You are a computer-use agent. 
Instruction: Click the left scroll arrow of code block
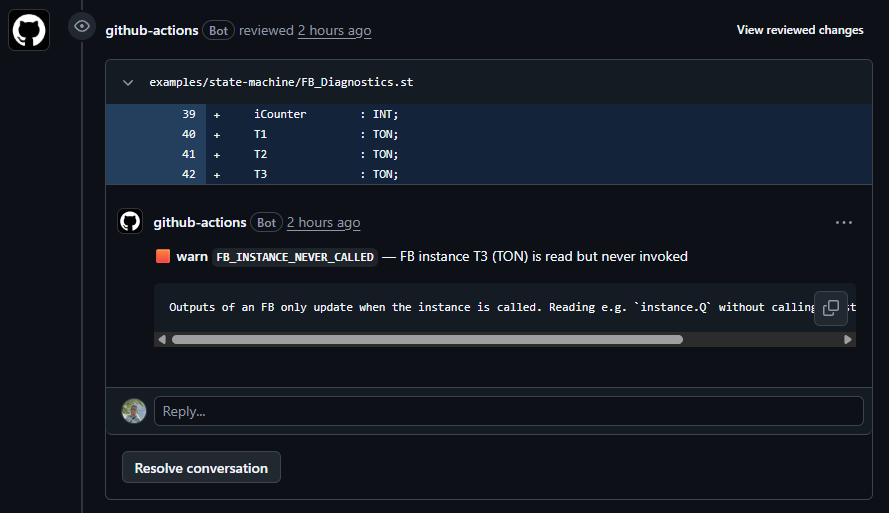[x=162, y=340]
